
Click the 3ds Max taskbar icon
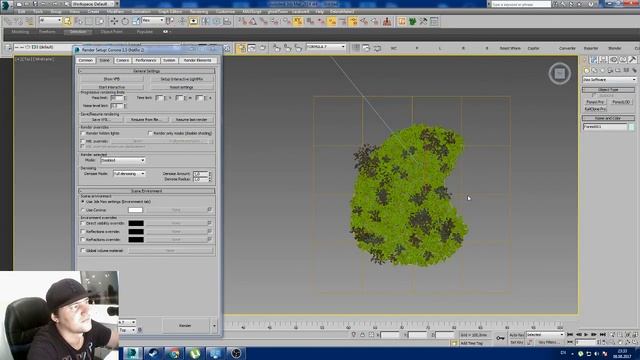tap(132, 353)
